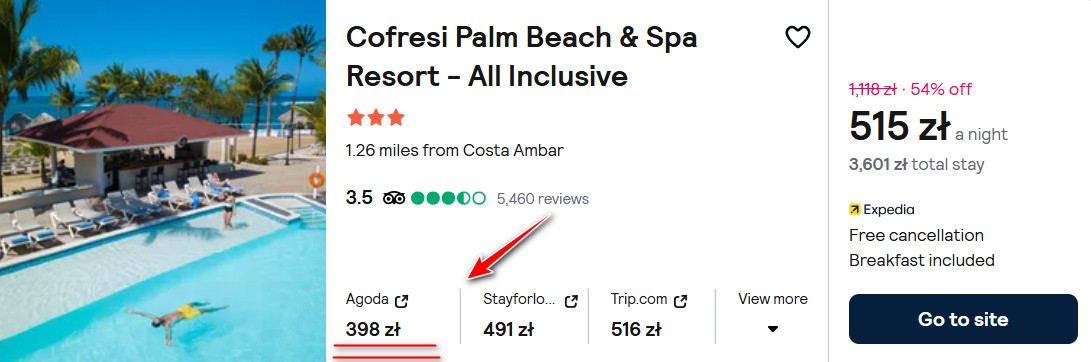
Task: Open the resort pool photo
Action: click(x=163, y=181)
